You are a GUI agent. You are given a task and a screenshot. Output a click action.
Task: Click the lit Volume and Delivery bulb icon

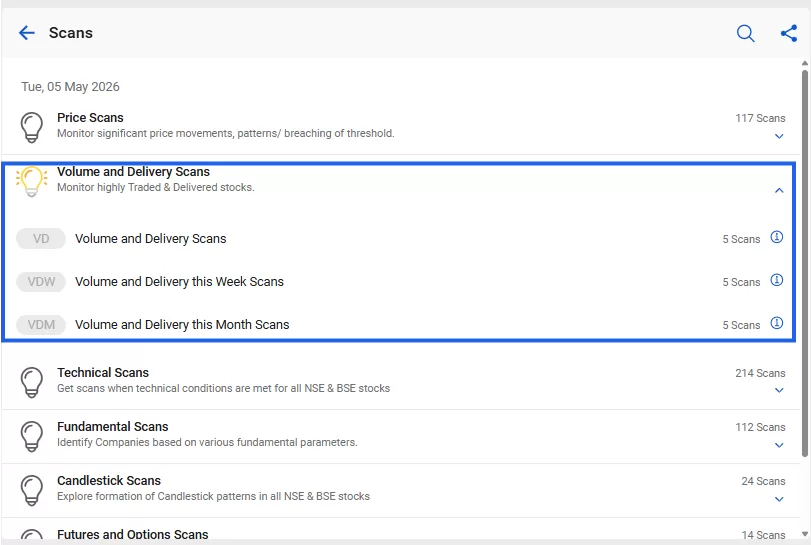(32, 181)
